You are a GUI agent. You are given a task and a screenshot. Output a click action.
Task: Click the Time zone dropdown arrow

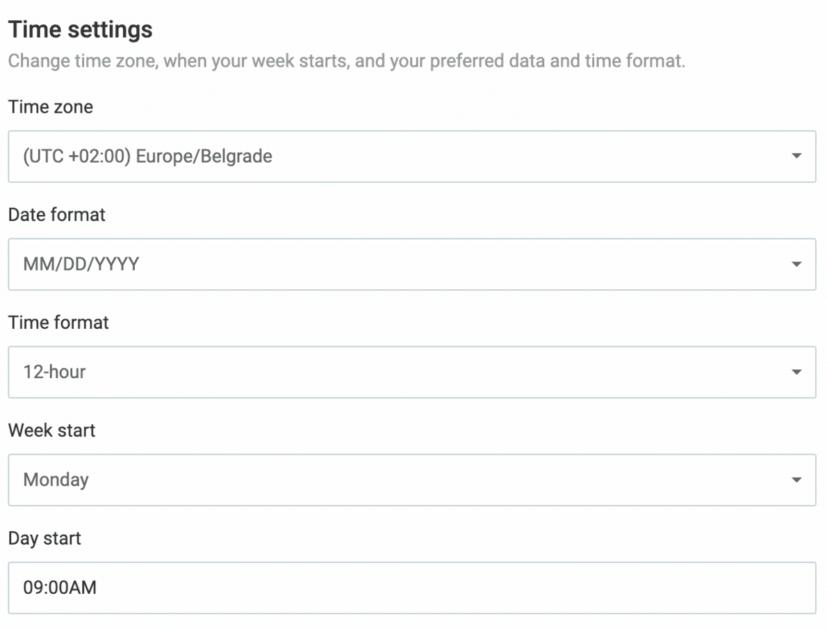(796, 156)
